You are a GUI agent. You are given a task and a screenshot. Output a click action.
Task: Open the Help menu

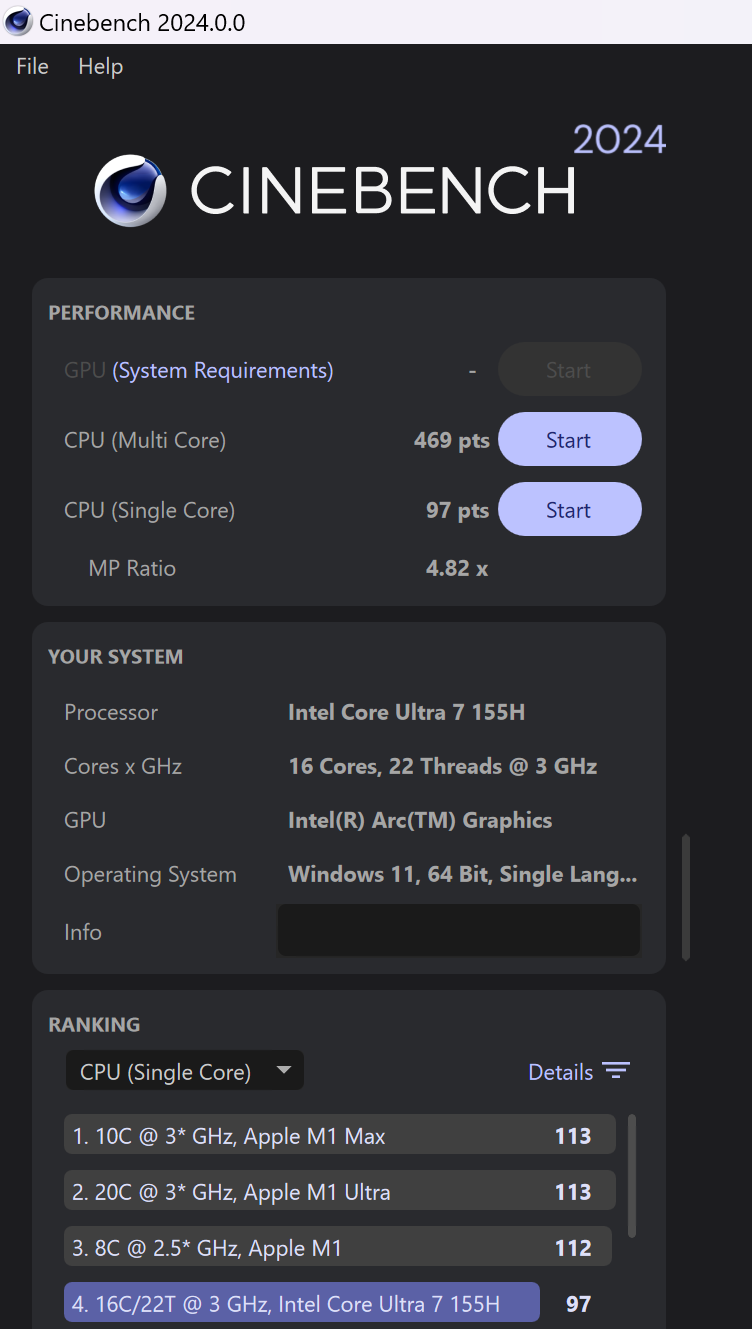(100, 66)
